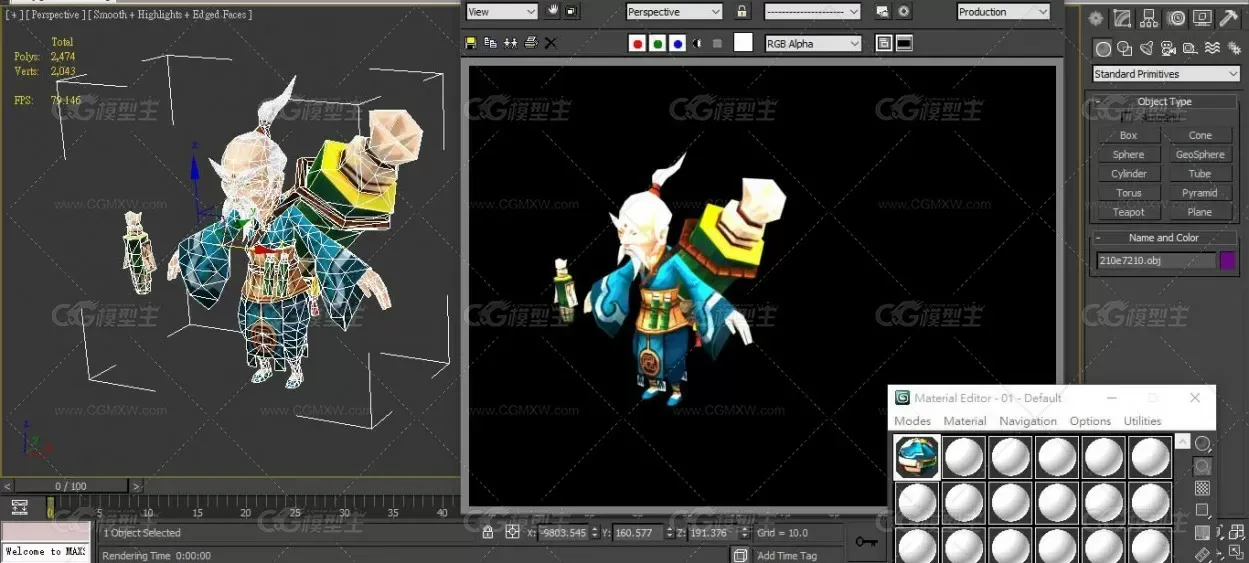
Task: Open the Standard Primitives dropdown
Action: pyautogui.click(x=1166, y=74)
